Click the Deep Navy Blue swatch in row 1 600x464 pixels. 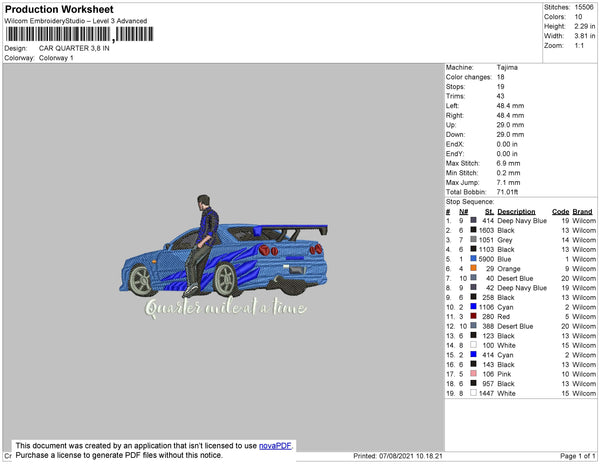coord(473,220)
